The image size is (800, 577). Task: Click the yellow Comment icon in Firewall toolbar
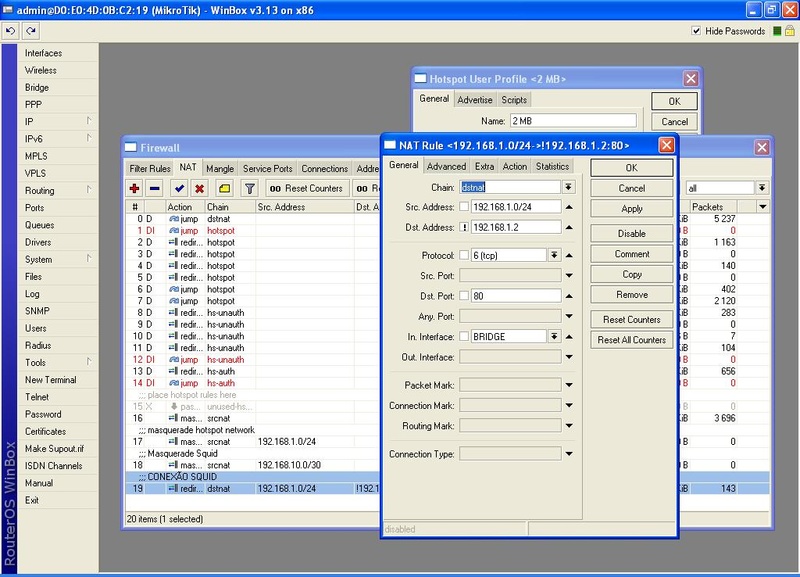click(224, 188)
